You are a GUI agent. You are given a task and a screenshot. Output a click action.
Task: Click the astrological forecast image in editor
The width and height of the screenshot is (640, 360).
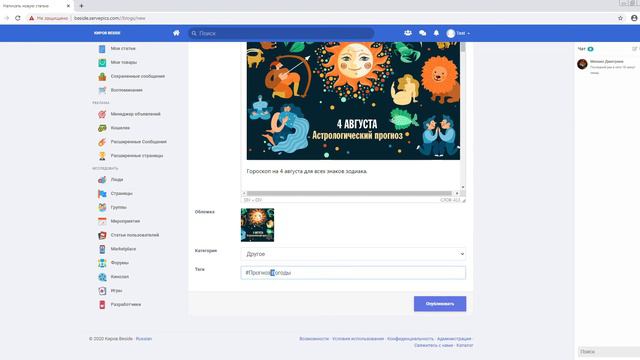pos(353,100)
